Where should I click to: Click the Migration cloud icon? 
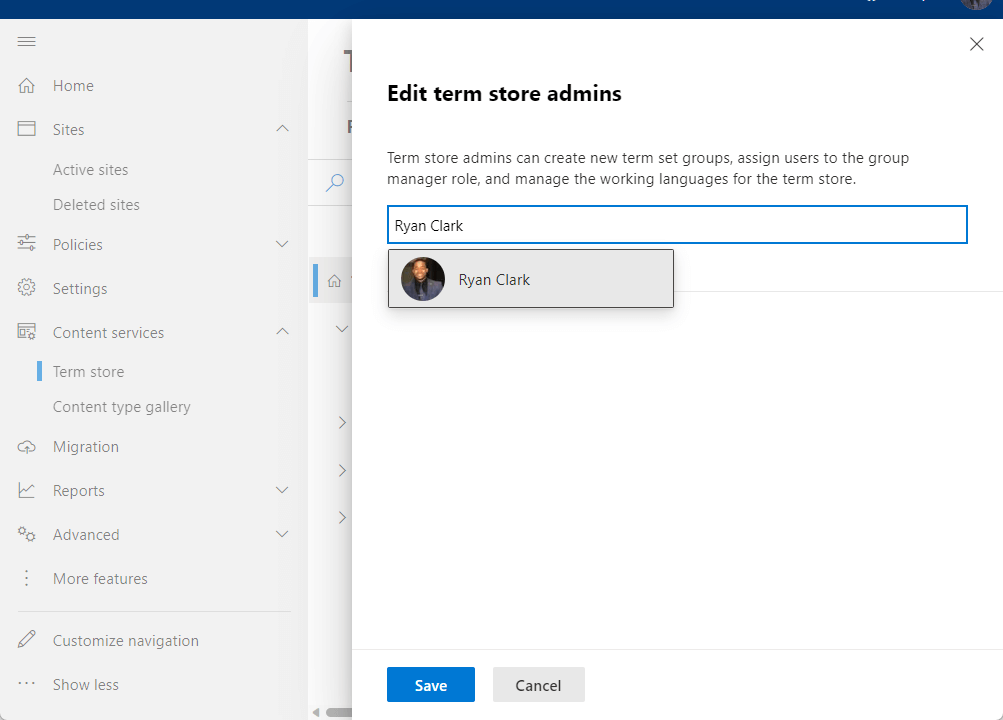[x=26, y=447]
